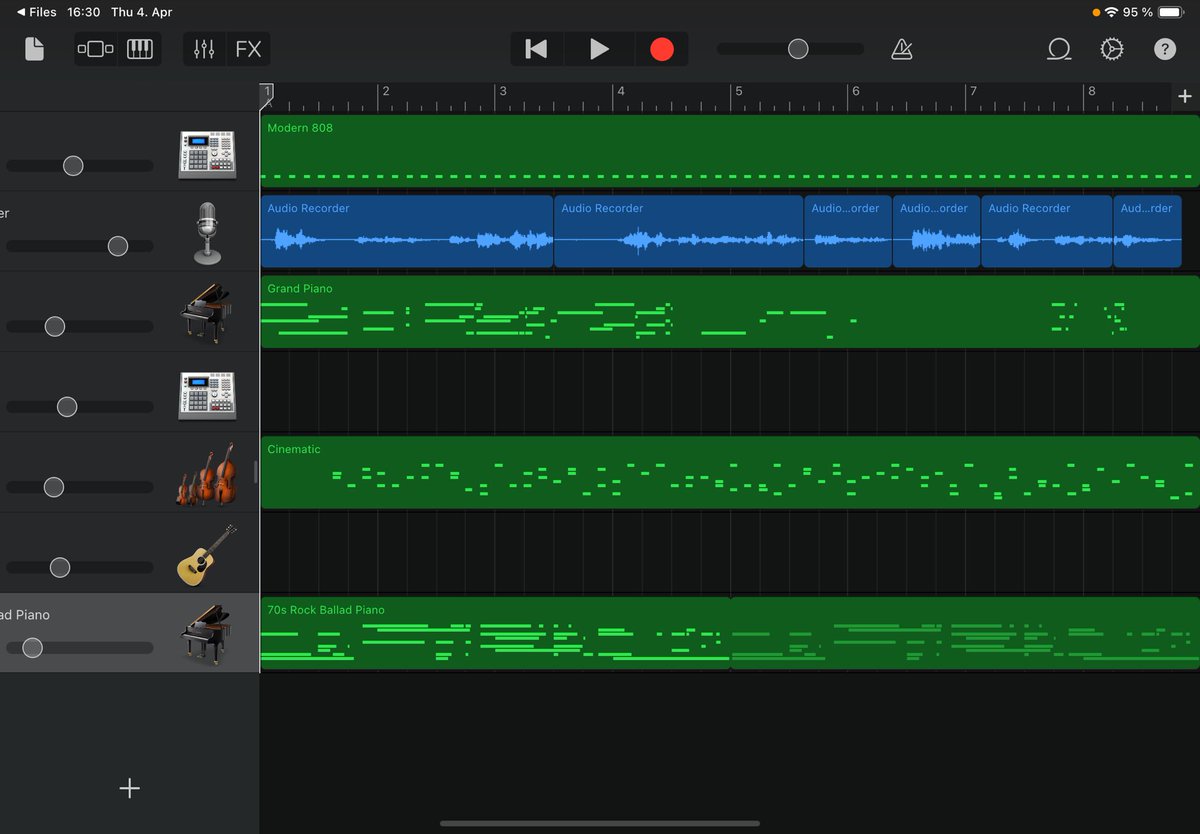Select the Modern 808 drum machine icon
This screenshot has width=1200, height=834.
pos(207,153)
